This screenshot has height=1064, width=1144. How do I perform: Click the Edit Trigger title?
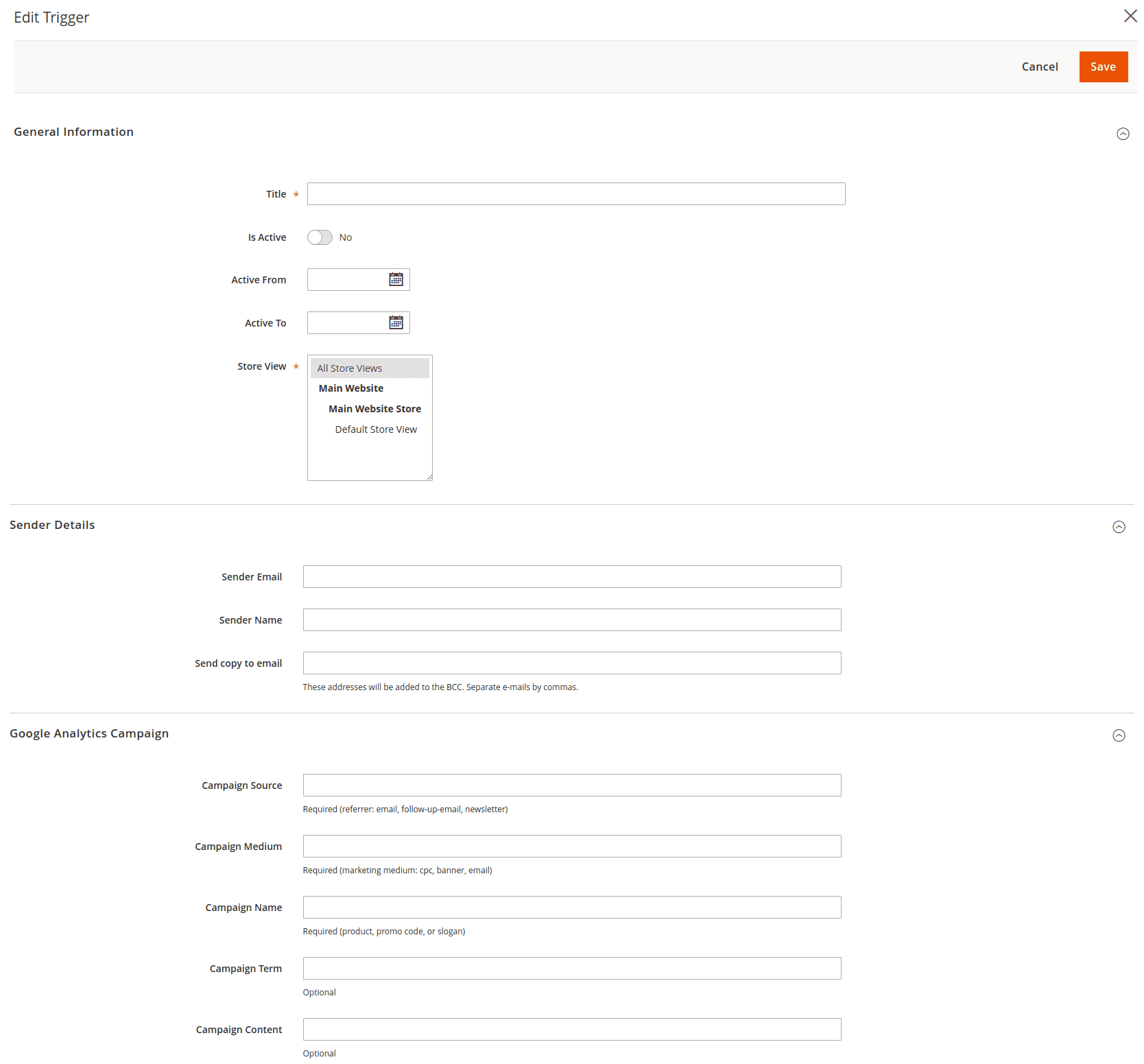pos(51,17)
